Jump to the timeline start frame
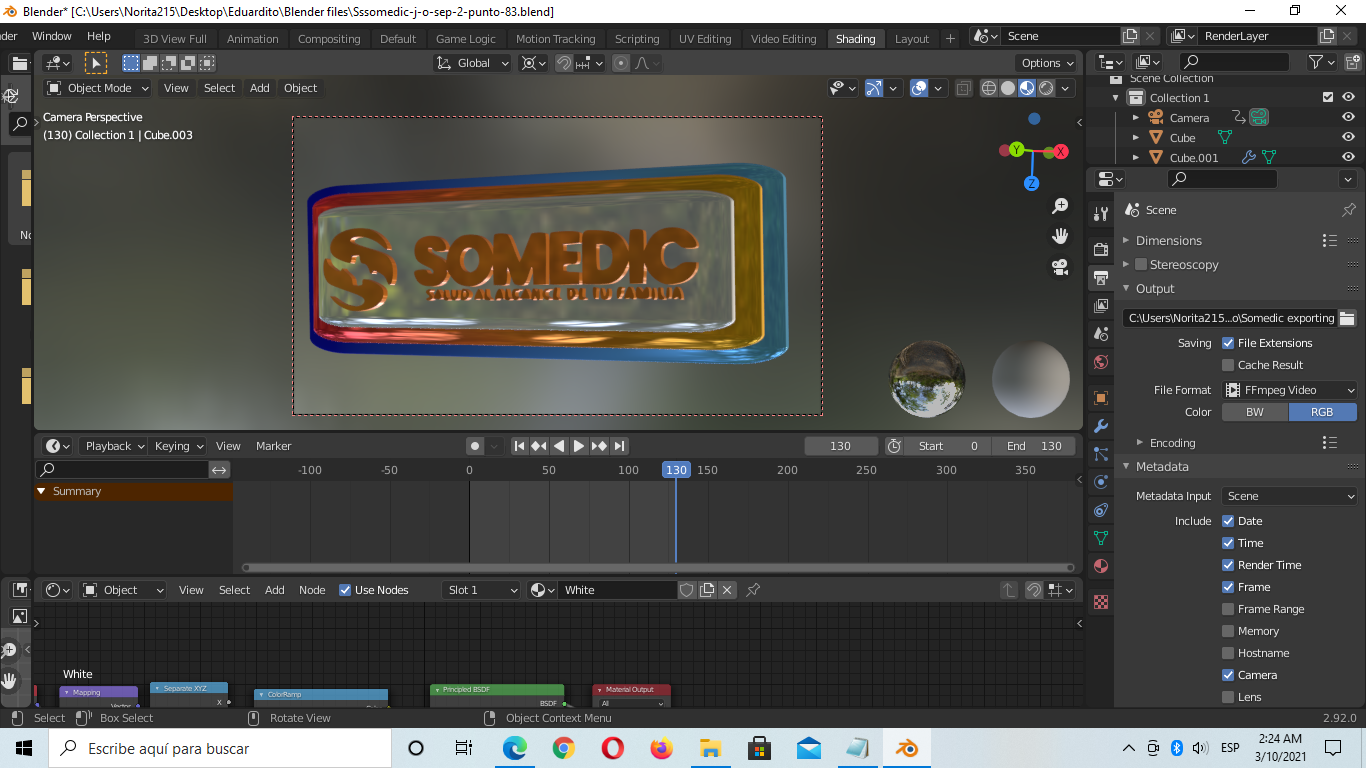 coord(519,446)
